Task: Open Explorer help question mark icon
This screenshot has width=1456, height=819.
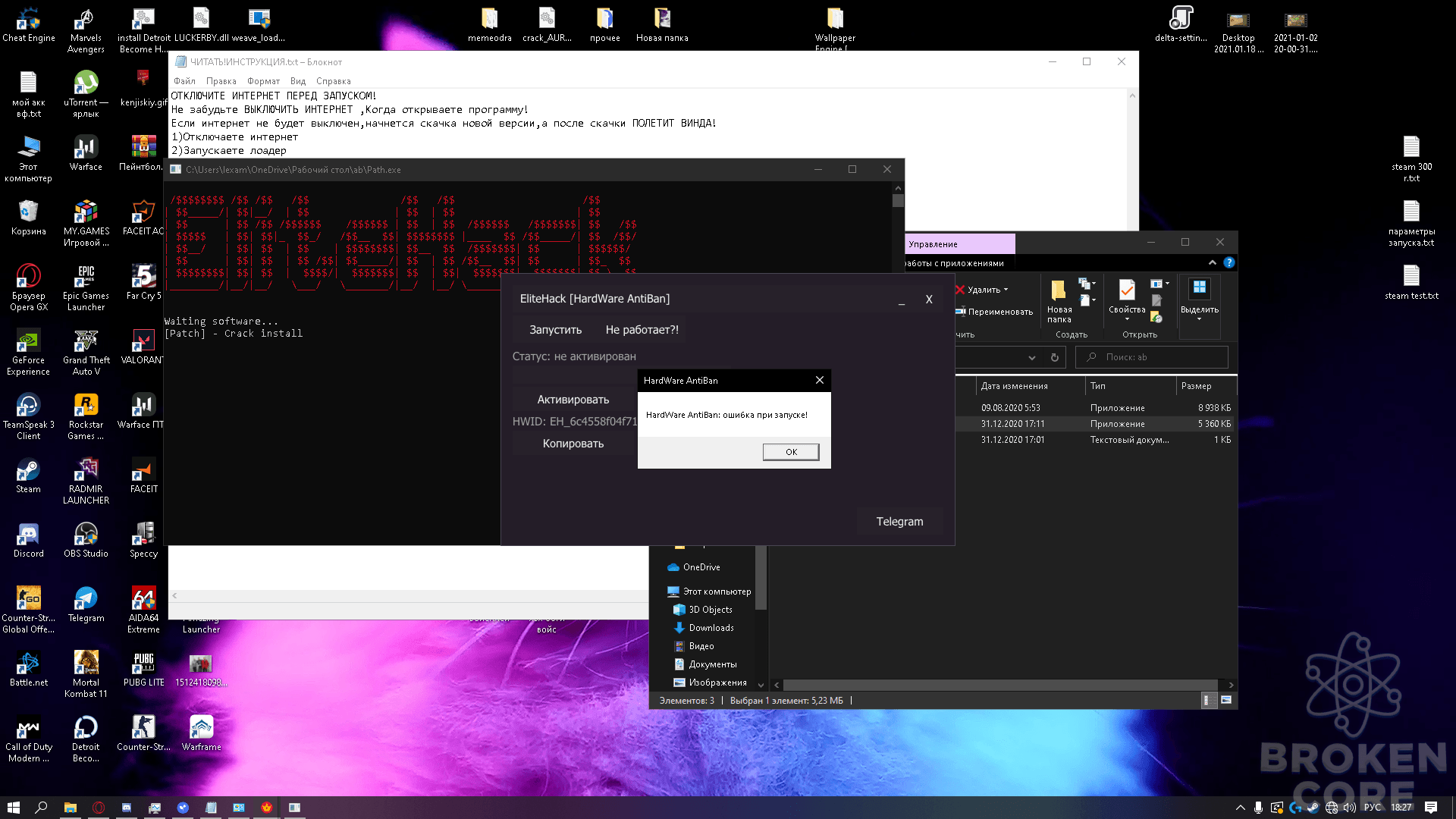Action: tap(1229, 262)
